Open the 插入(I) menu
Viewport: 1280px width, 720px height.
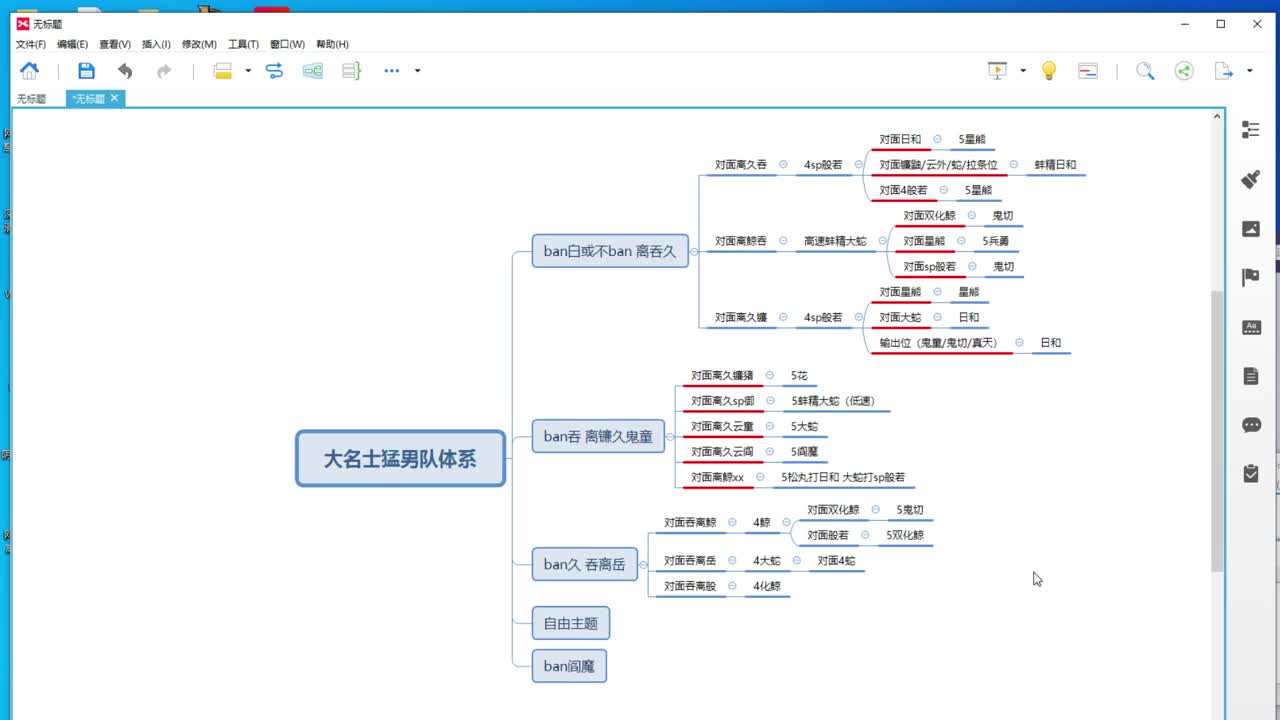point(156,44)
